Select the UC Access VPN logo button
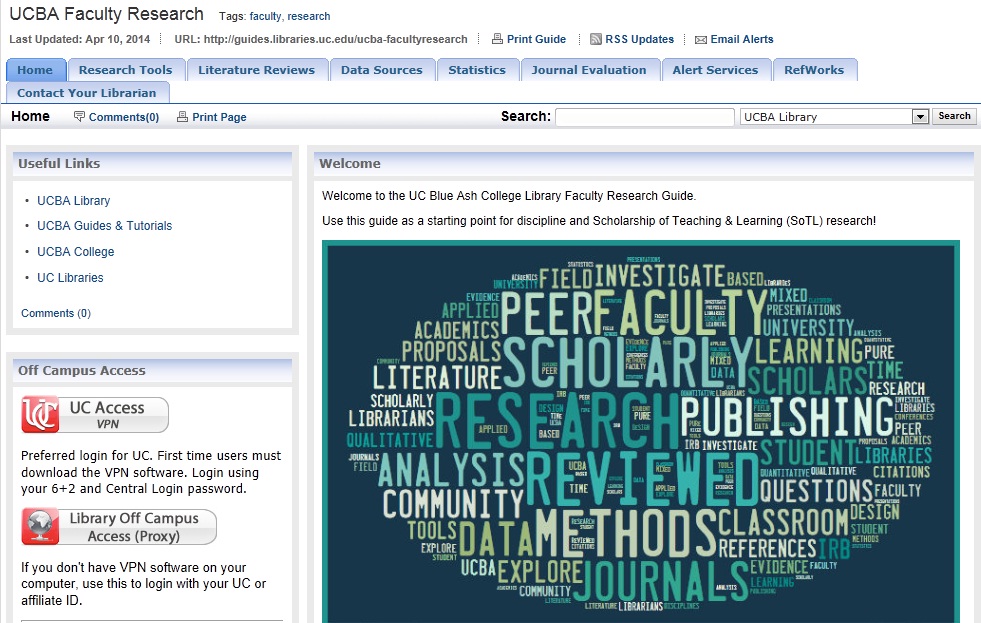This screenshot has height=623, width=981. click(94, 414)
